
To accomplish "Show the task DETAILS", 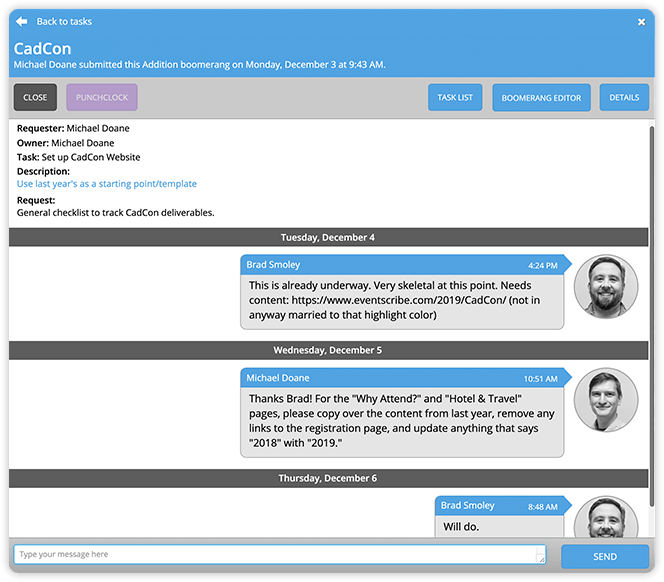I will pos(624,97).
